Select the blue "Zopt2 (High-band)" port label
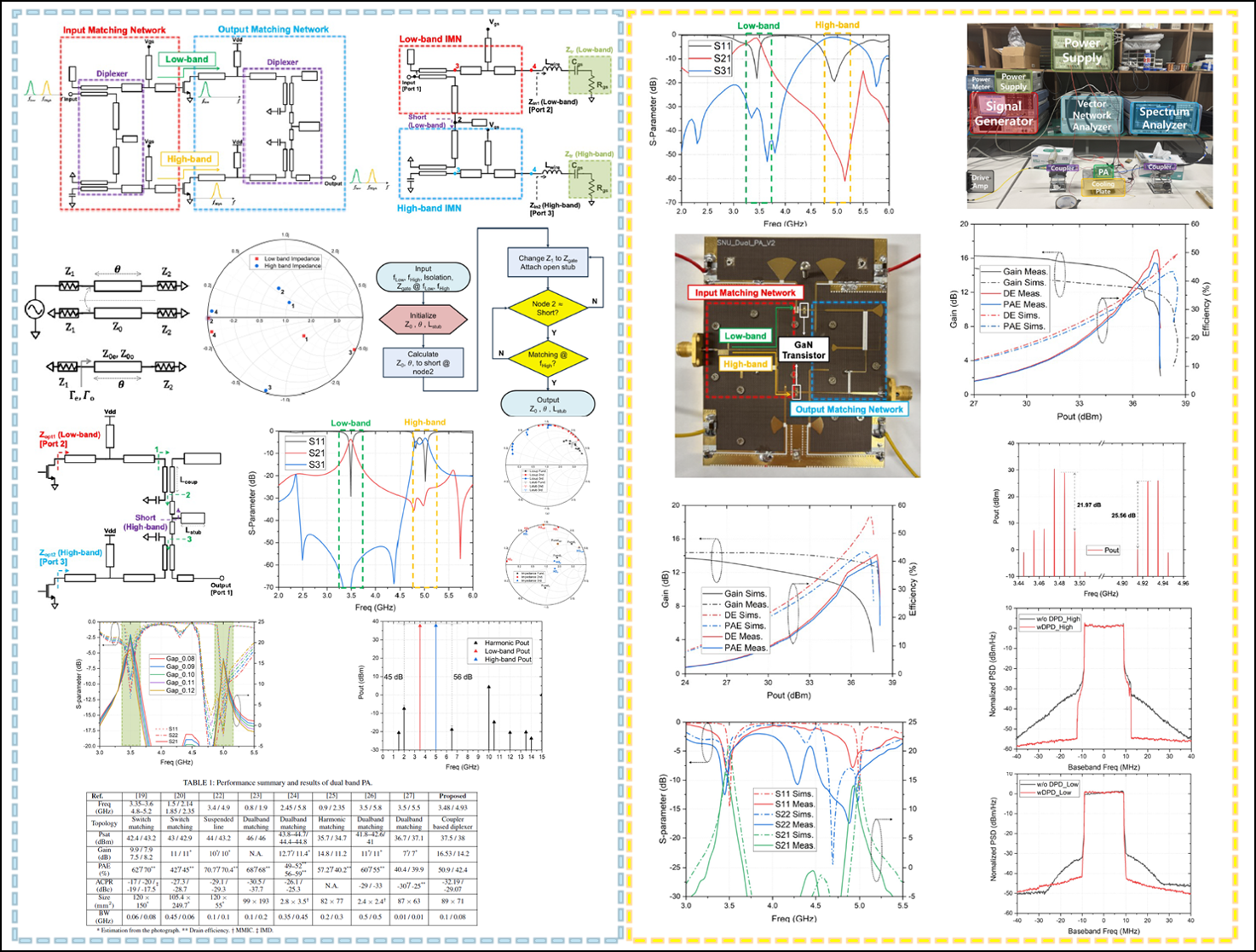 [x=71, y=557]
